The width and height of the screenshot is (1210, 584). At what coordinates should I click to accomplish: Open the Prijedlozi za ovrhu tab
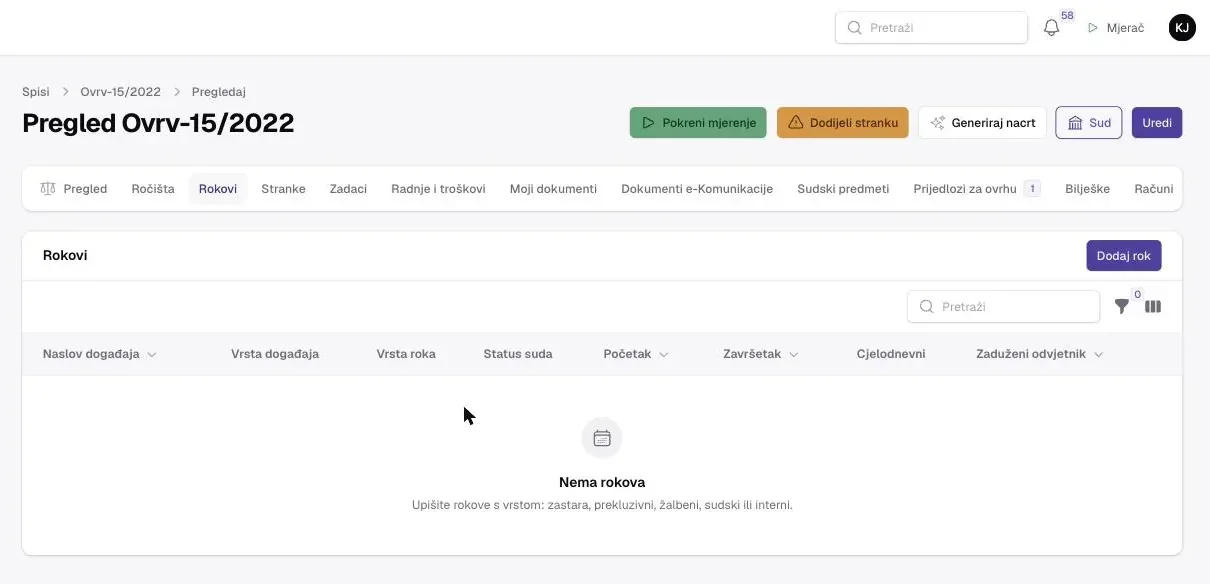coord(977,189)
